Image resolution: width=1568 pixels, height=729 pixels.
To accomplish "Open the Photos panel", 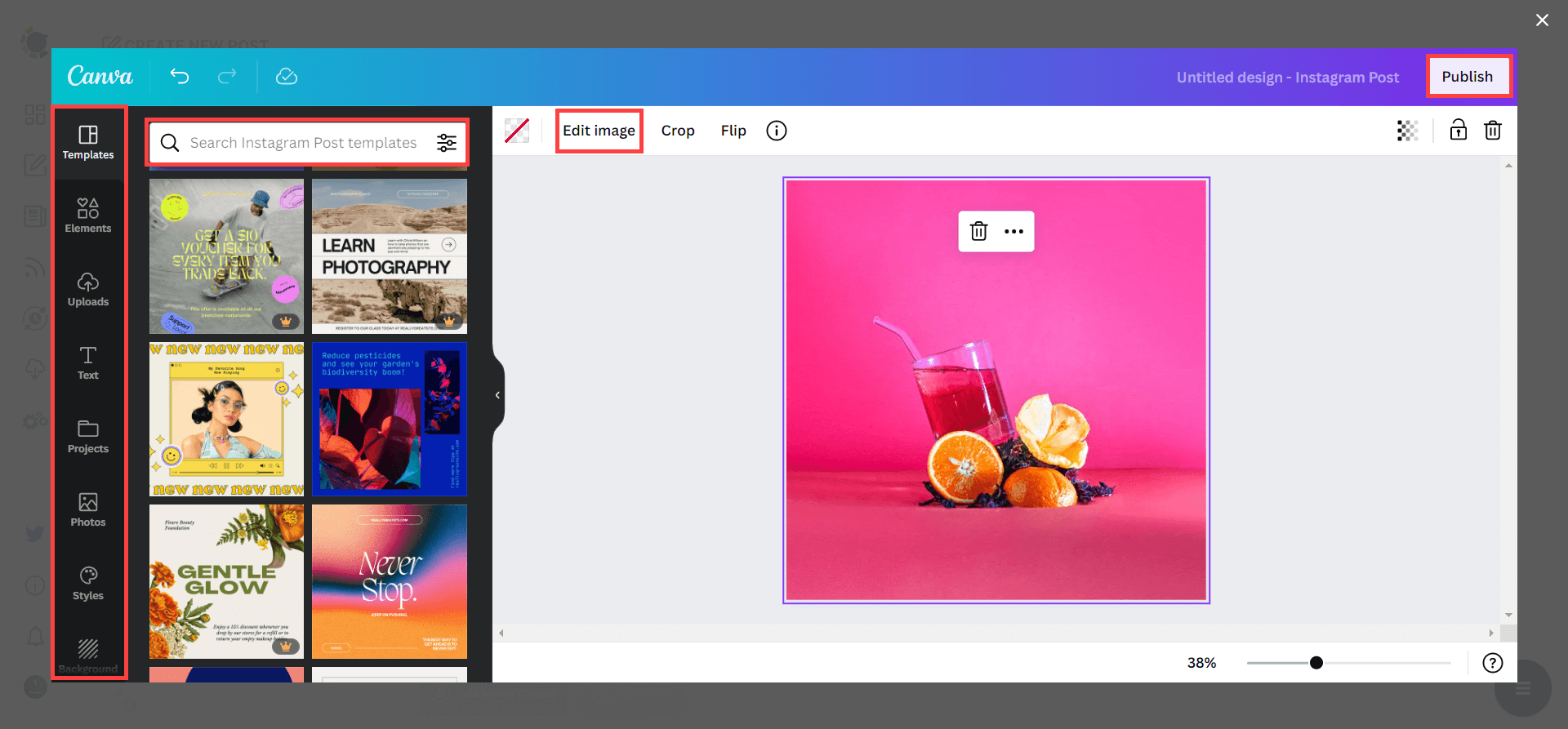I will (88, 509).
